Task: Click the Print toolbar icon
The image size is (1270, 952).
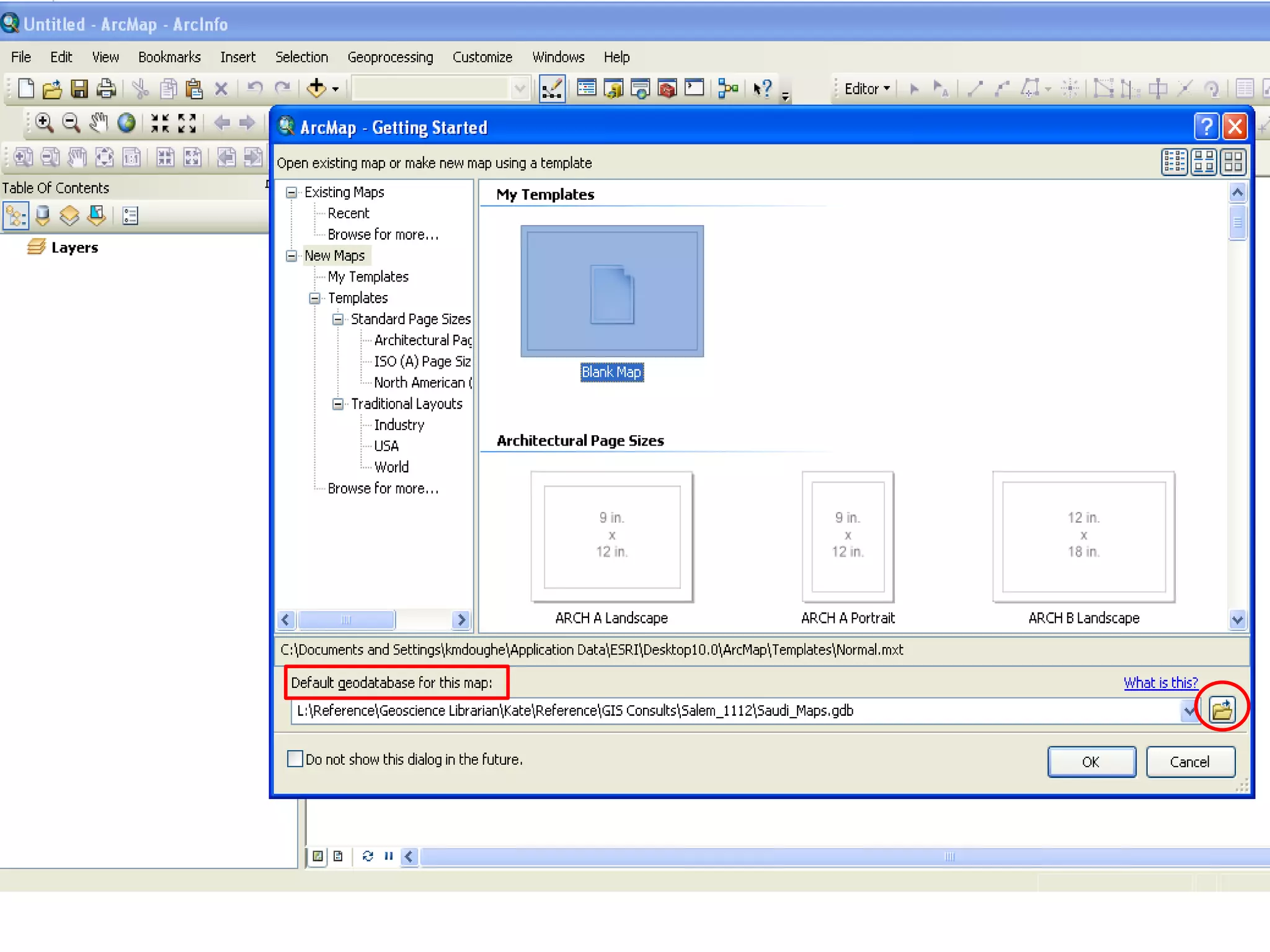Action: coord(107,89)
